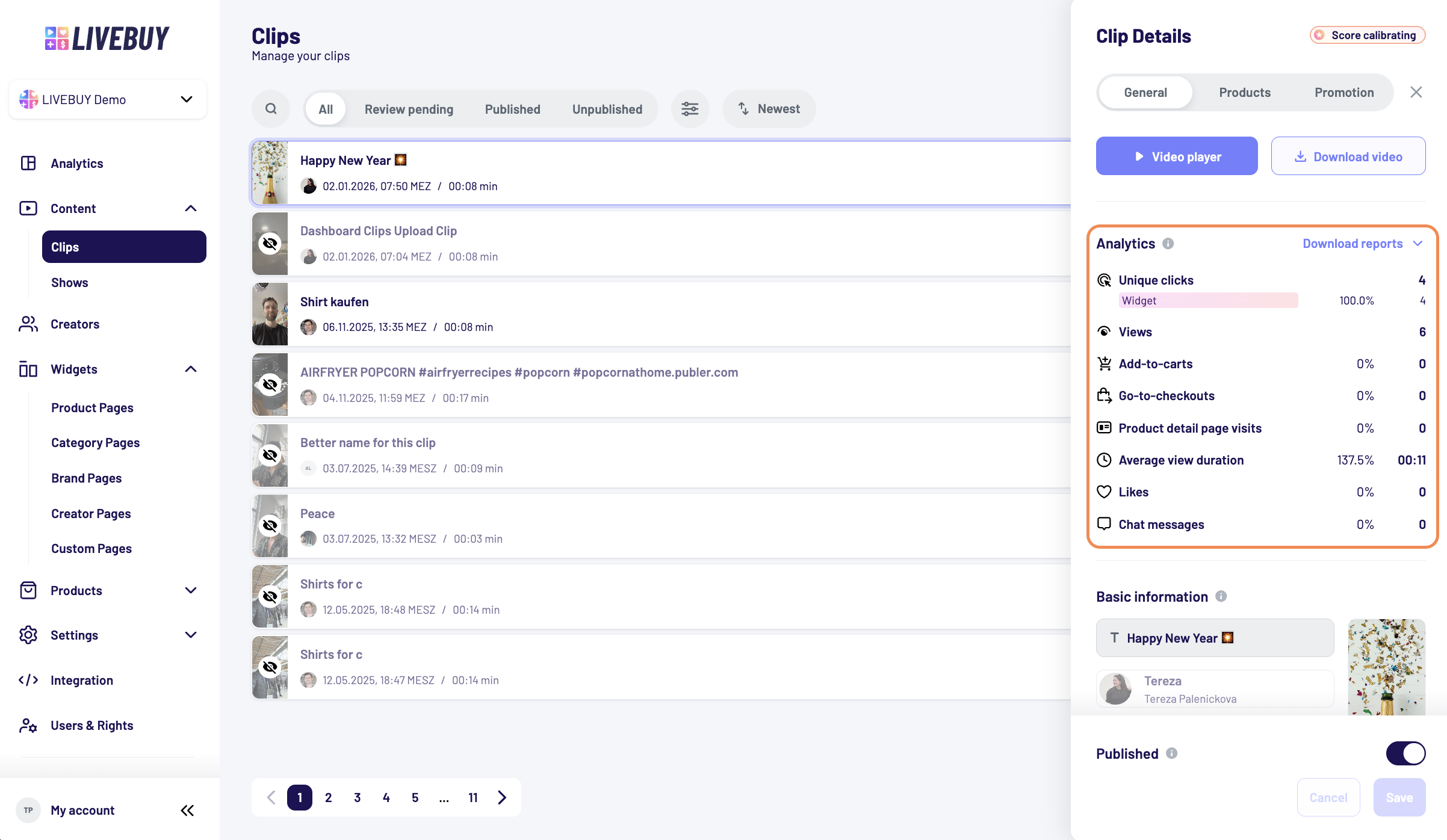Click creator avatar on Shirt kaufen row
The image size is (1447, 840).
(308, 327)
